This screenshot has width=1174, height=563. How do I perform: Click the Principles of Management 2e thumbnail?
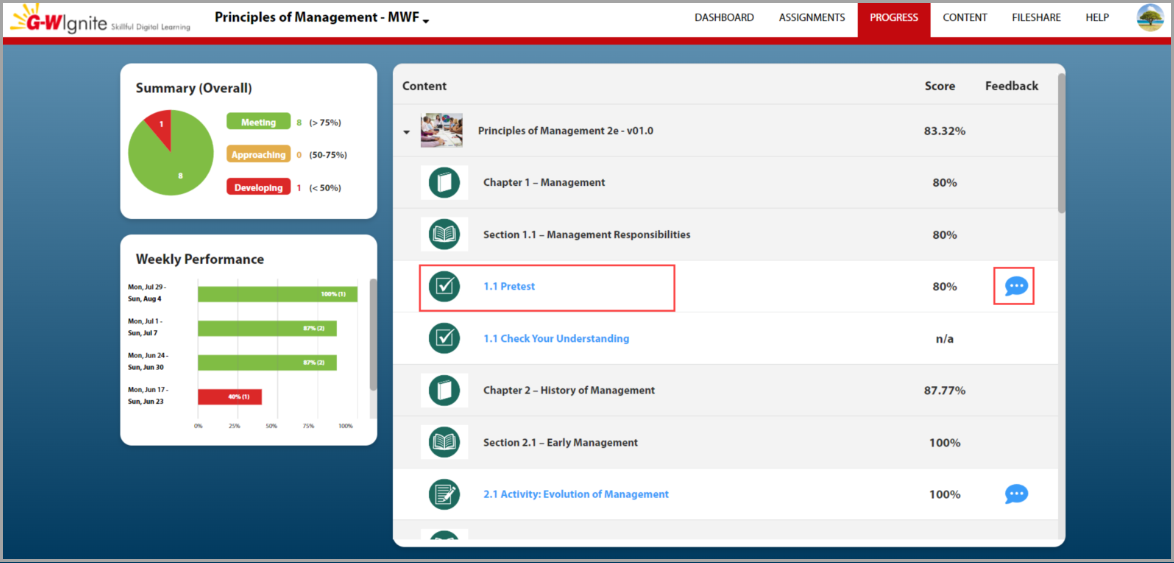pos(442,130)
